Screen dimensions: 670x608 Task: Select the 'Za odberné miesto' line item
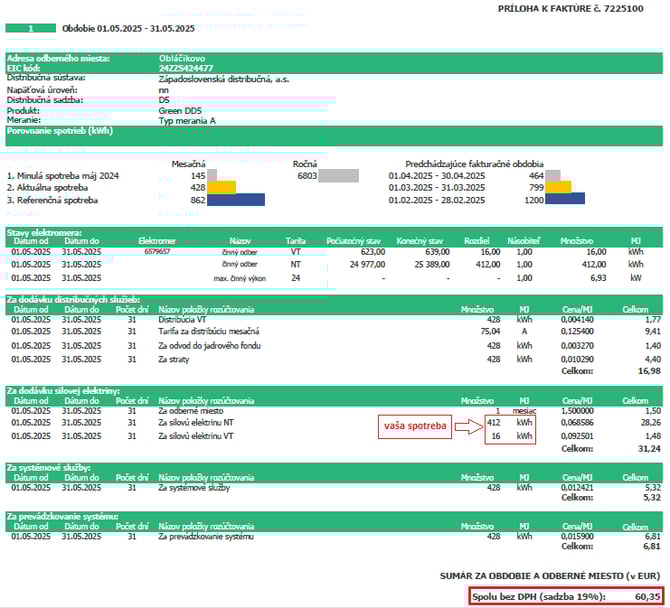(x=191, y=411)
